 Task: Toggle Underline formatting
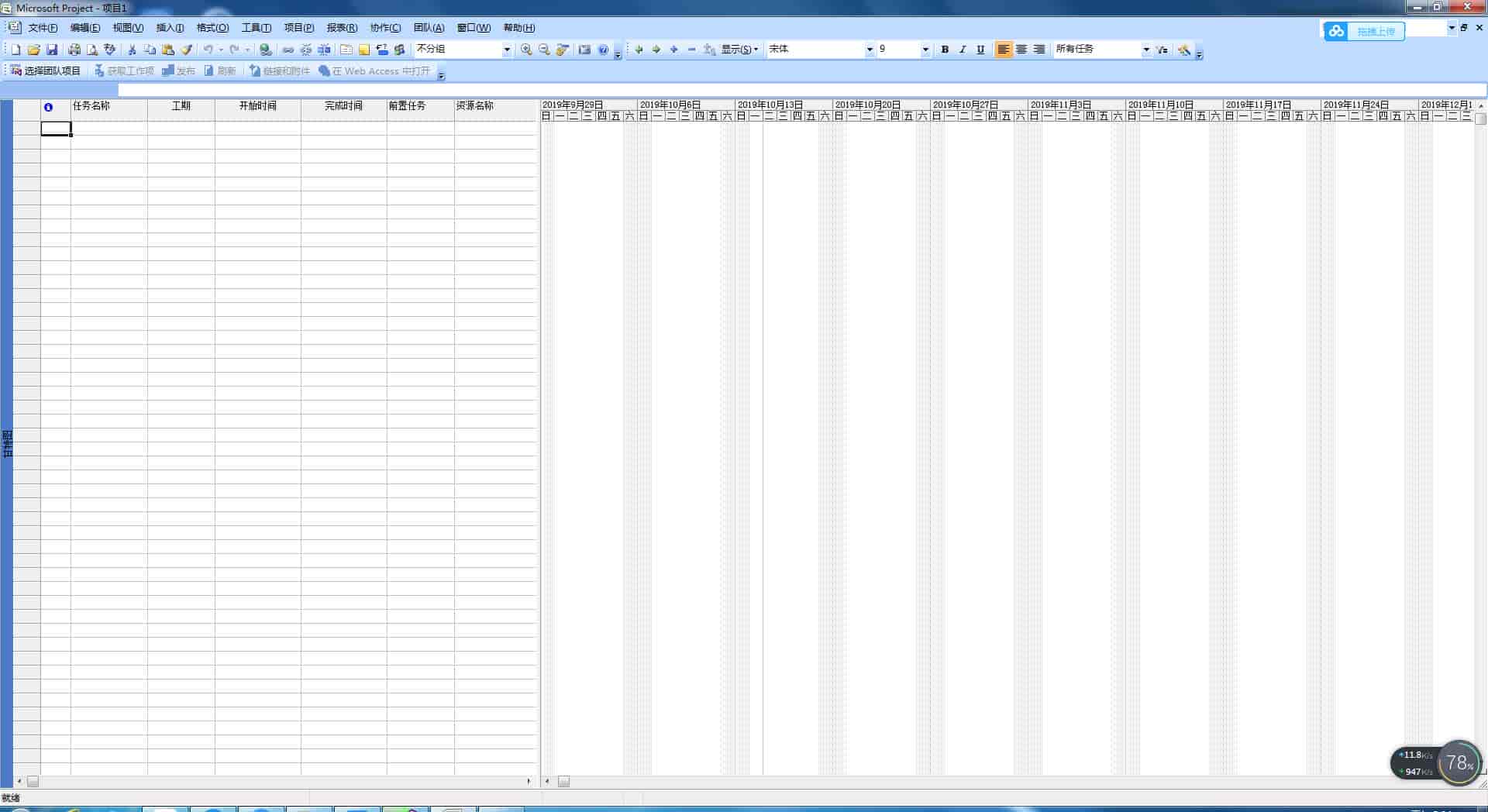tap(980, 50)
